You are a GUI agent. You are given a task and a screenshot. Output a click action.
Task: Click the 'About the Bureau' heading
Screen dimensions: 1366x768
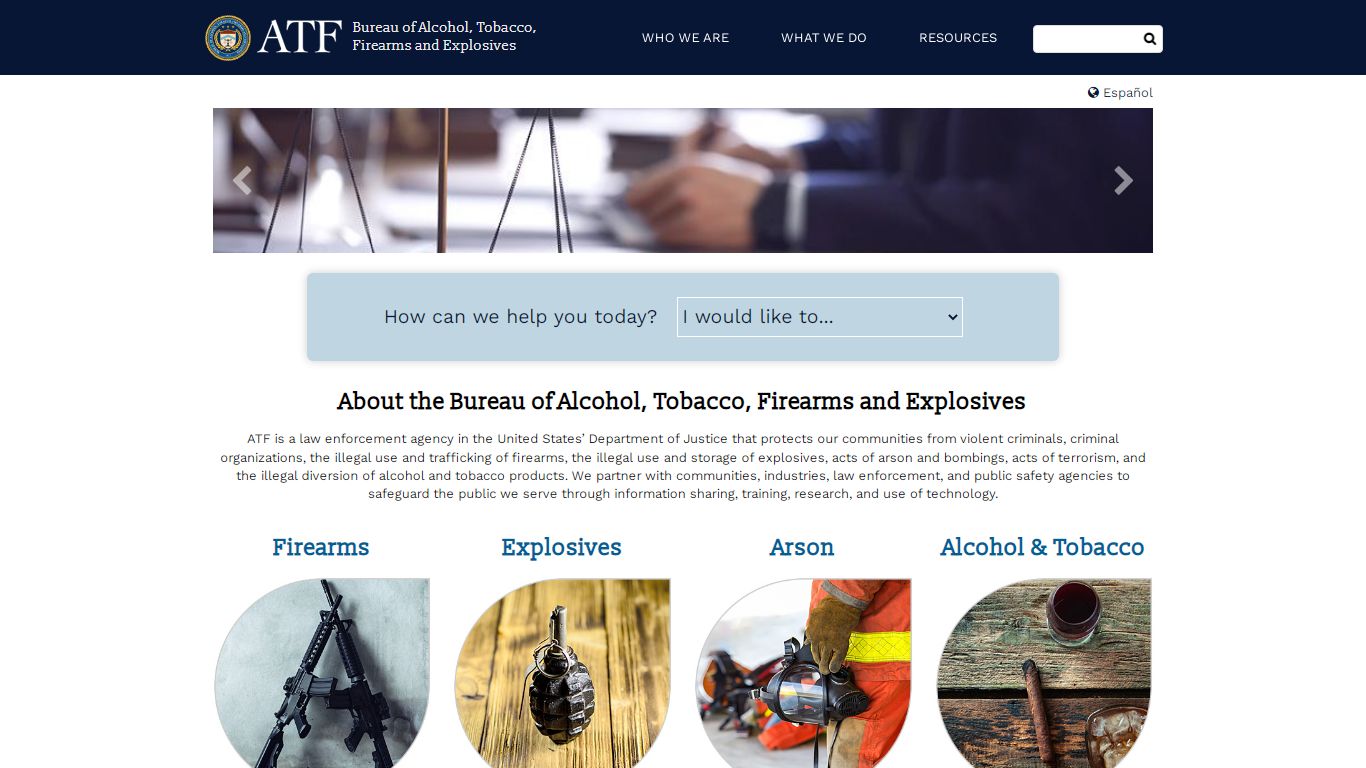point(681,401)
